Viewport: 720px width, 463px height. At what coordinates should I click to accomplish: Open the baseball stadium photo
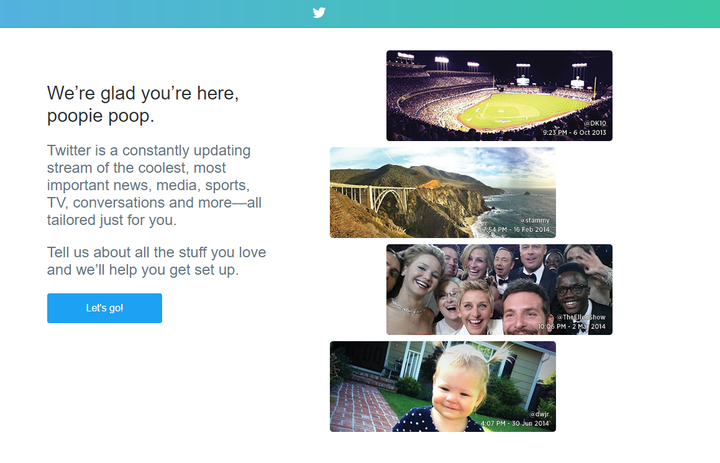[499, 90]
